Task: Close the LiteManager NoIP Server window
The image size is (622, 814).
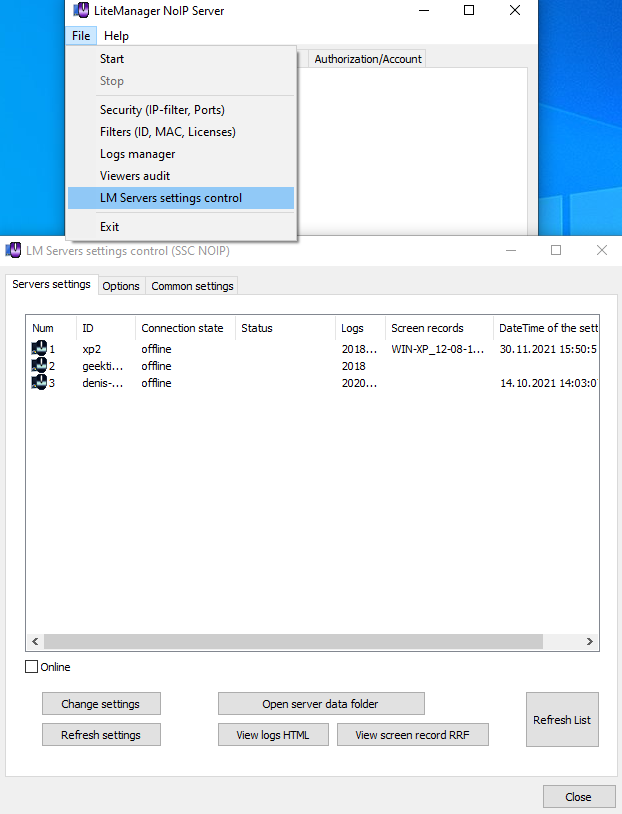Action: [515, 10]
